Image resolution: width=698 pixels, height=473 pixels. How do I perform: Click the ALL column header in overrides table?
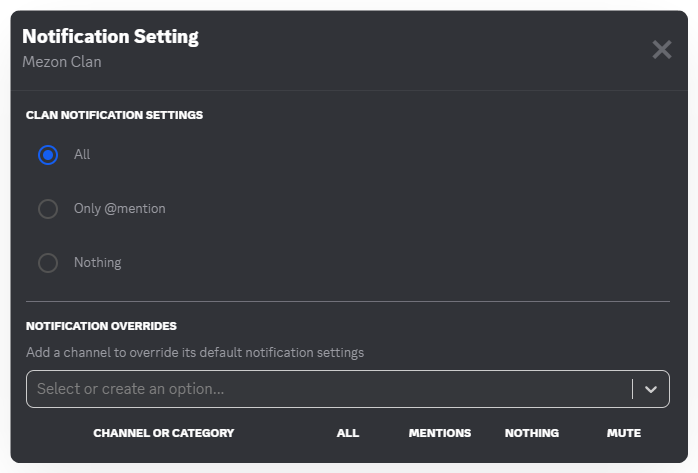coord(348,433)
